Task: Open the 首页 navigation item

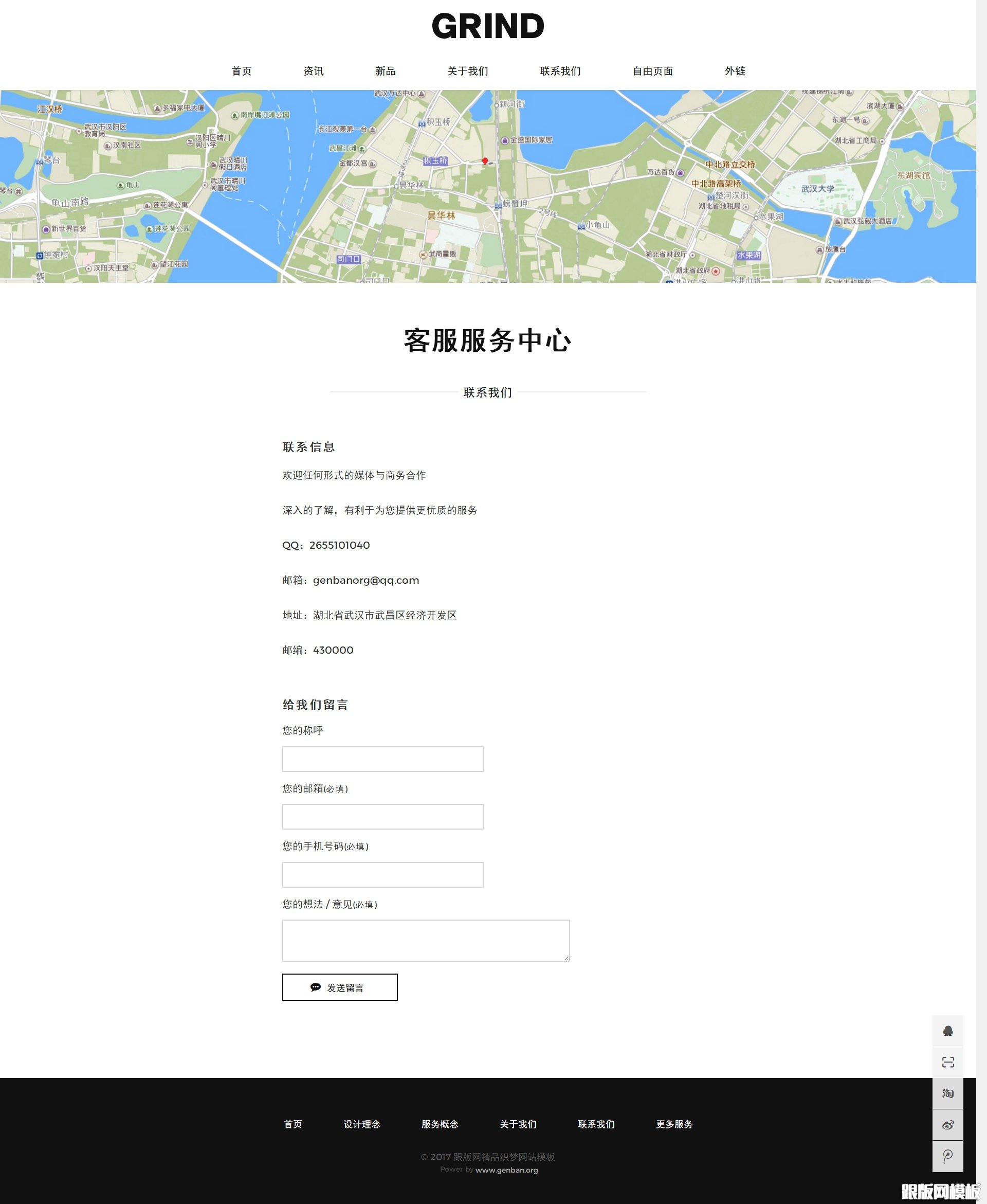Action: point(242,70)
